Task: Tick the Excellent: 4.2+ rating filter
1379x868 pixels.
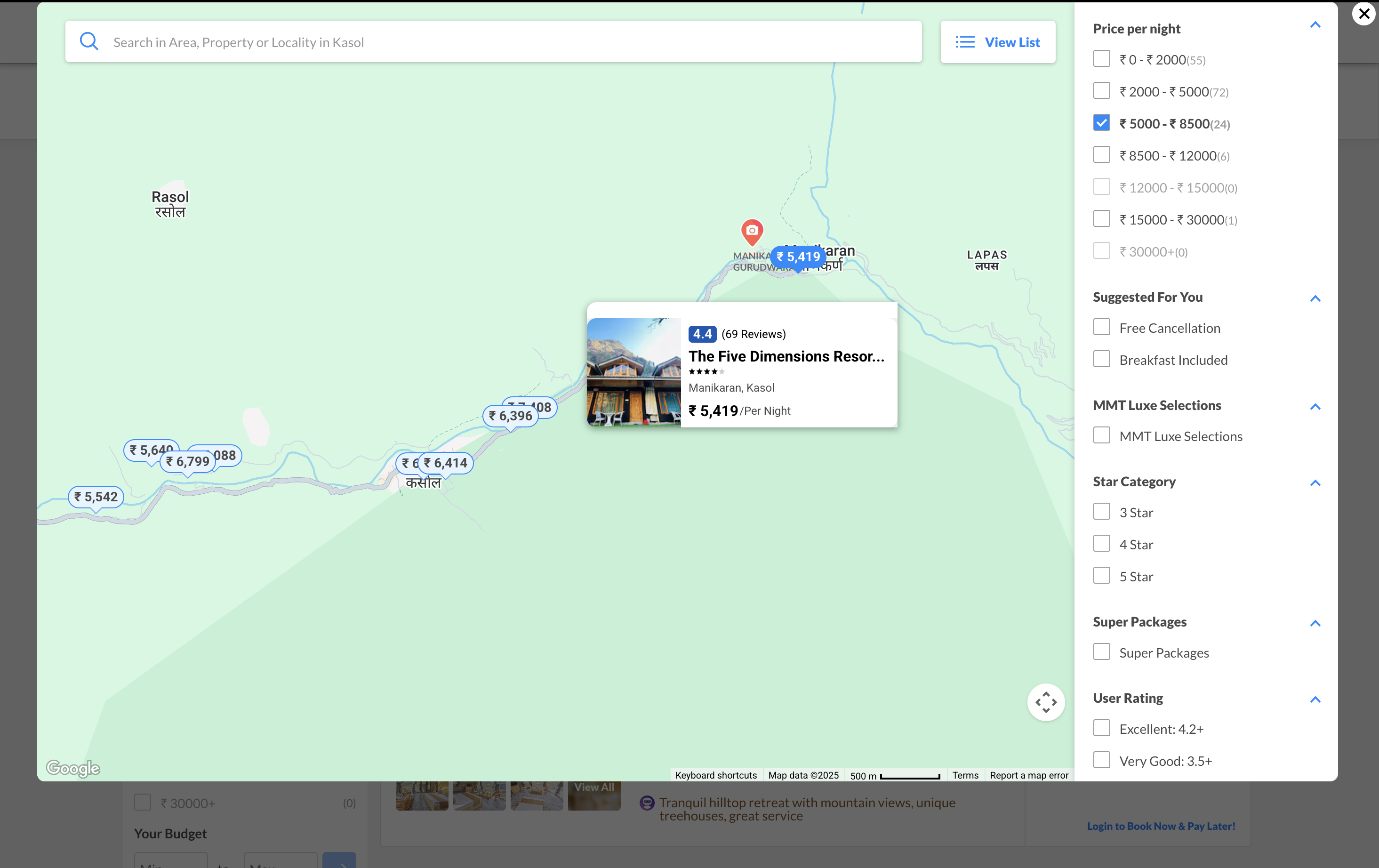Action: point(1101,728)
